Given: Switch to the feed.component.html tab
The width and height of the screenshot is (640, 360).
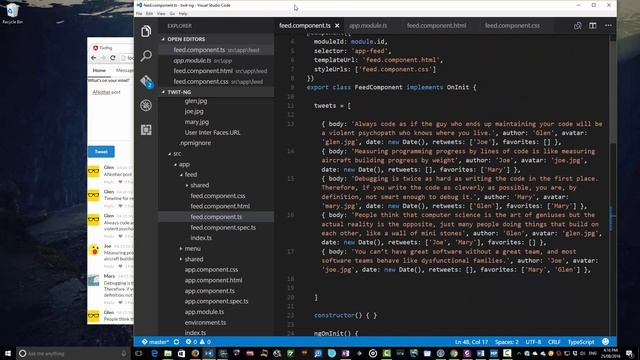Looking at the screenshot, I should (436, 25).
